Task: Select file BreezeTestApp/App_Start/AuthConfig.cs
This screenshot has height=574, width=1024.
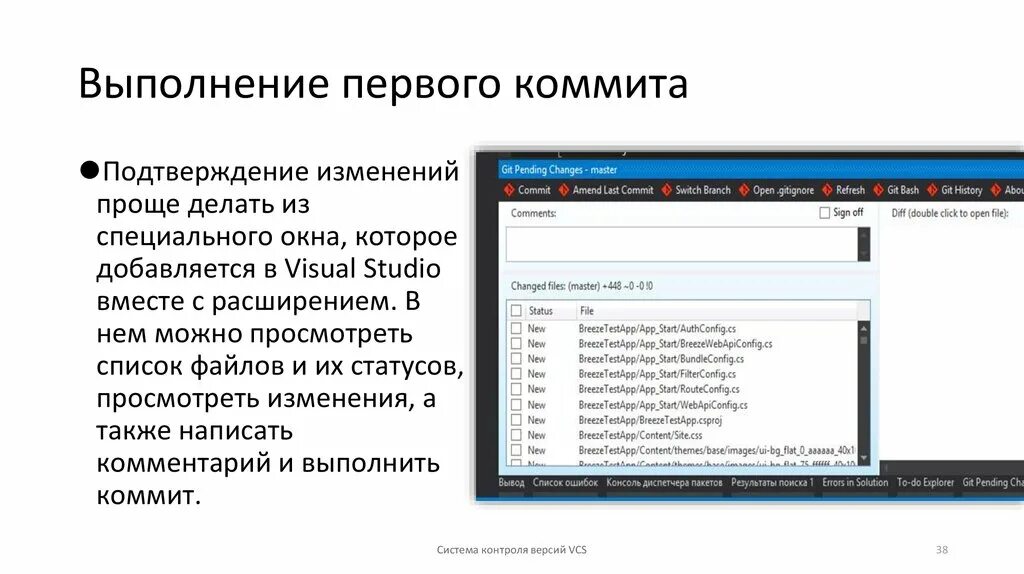Action: (x=657, y=328)
